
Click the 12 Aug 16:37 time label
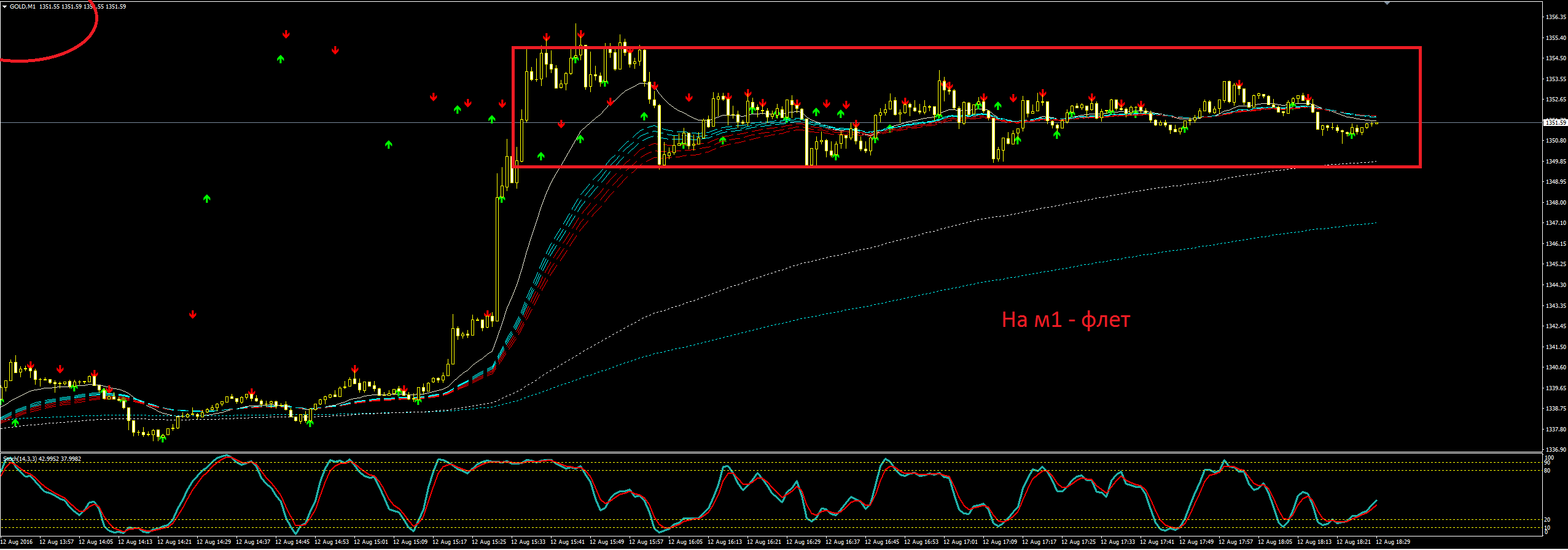point(843,542)
